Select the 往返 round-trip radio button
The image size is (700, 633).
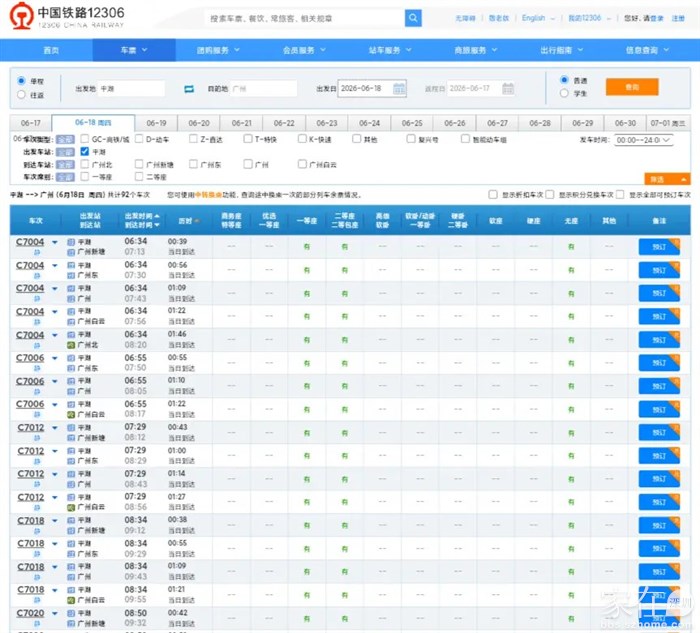click(x=21, y=95)
